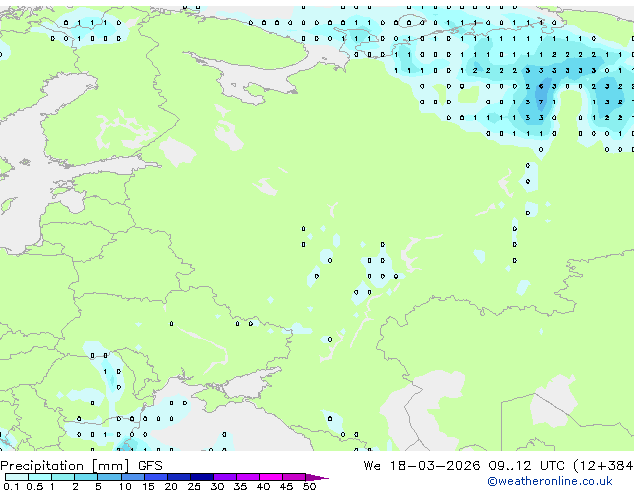Click the legend label '0.1'
Viewport: 634px width, 490px height.
coord(11,486)
